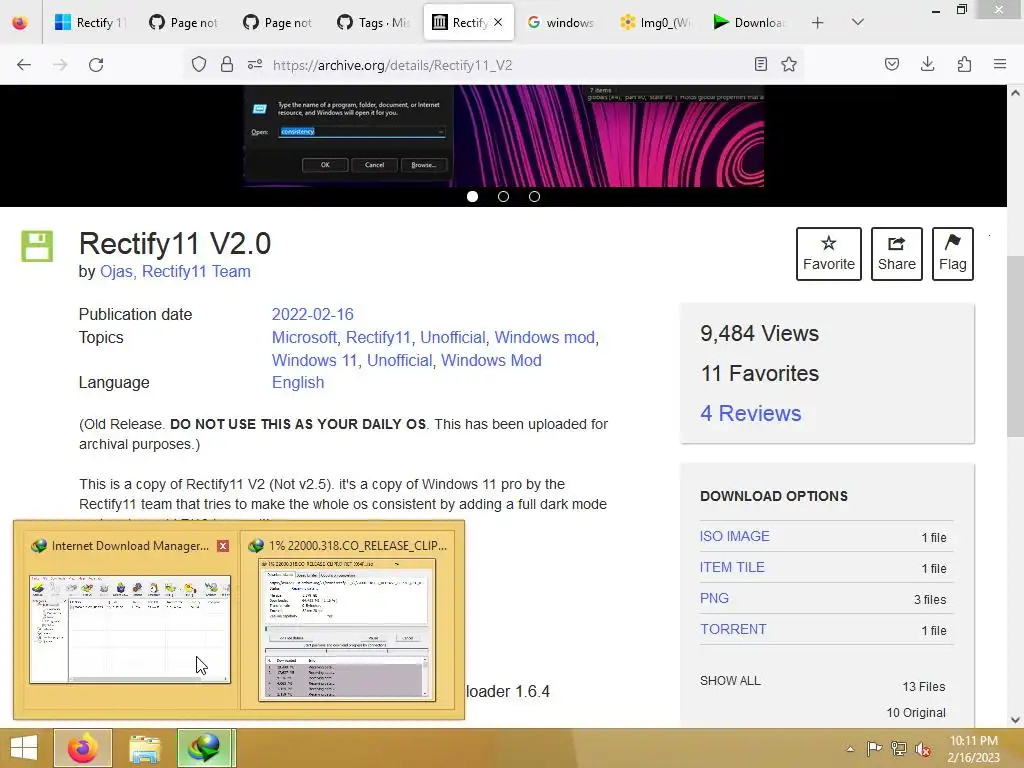Click the muted volume tray icon

[x=923, y=749]
